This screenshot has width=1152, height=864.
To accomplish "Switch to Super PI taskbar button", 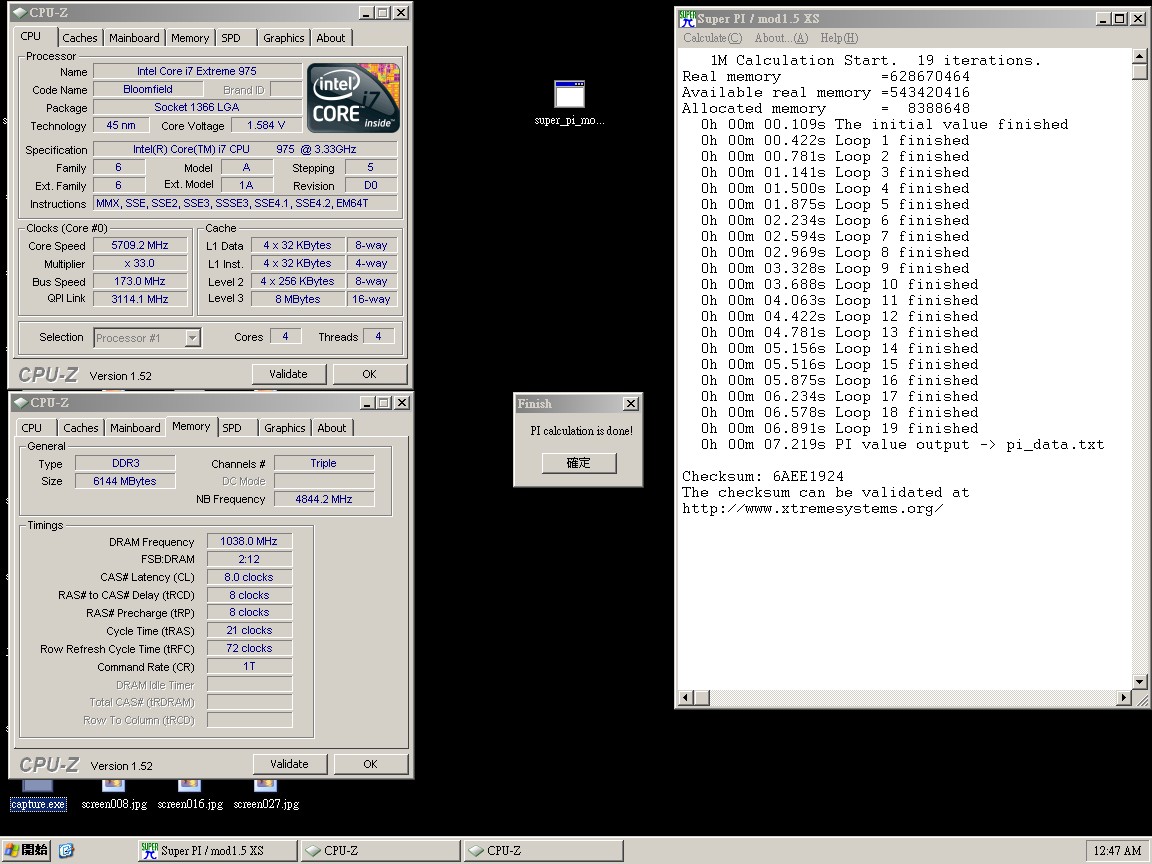I will point(218,851).
